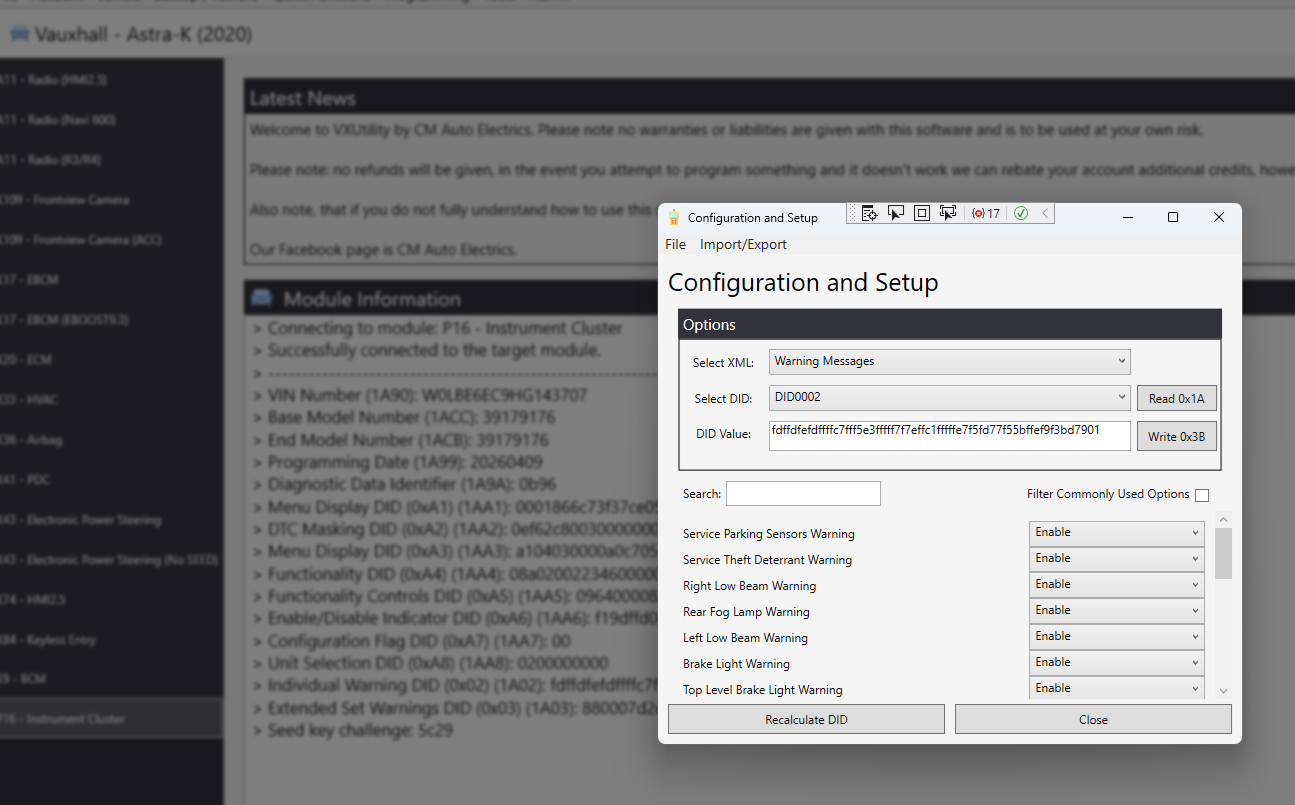The height and width of the screenshot is (805, 1295).
Task: Click the "Vauxhall - Astra-K (2020)" heading
Action: pos(143,35)
